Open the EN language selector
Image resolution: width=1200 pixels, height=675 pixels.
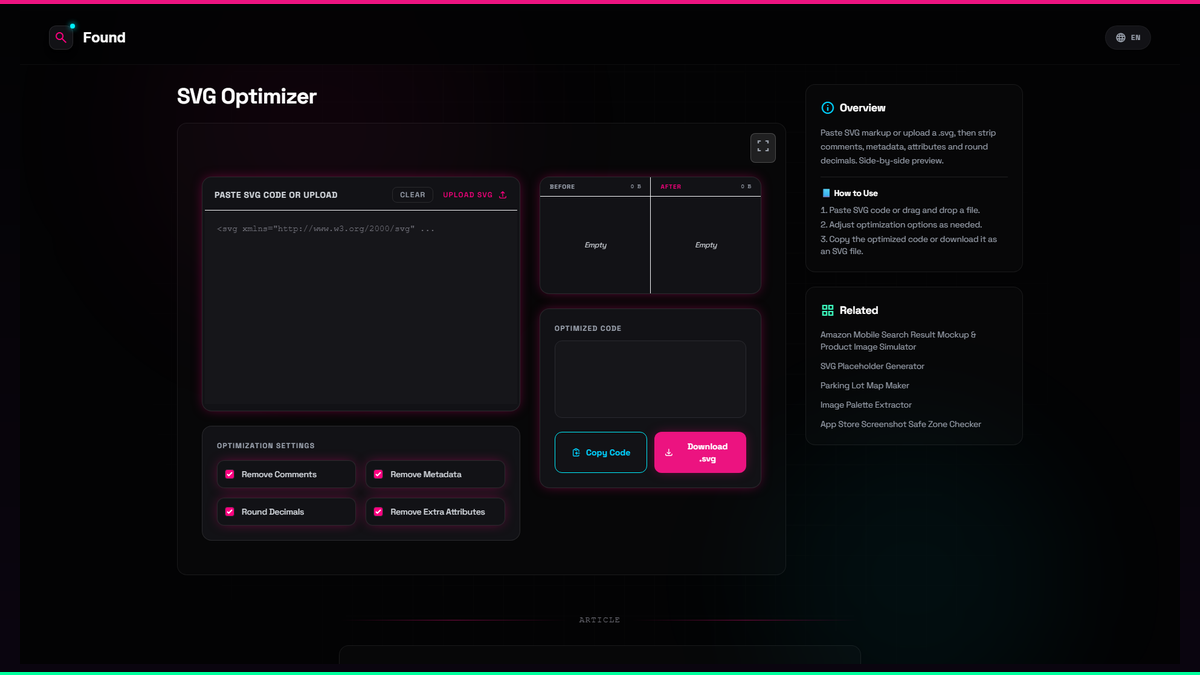[1128, 38]
